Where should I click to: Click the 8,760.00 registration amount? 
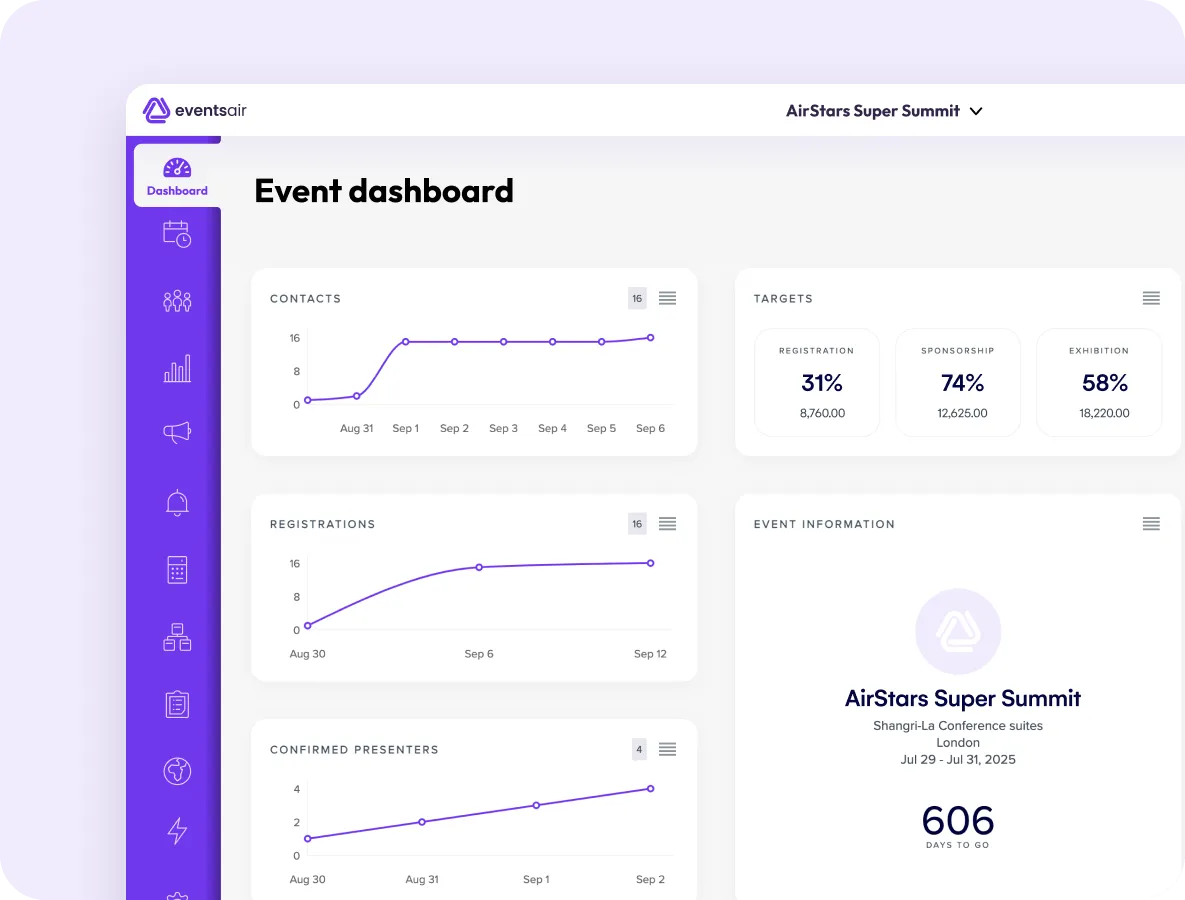point(822,413)
